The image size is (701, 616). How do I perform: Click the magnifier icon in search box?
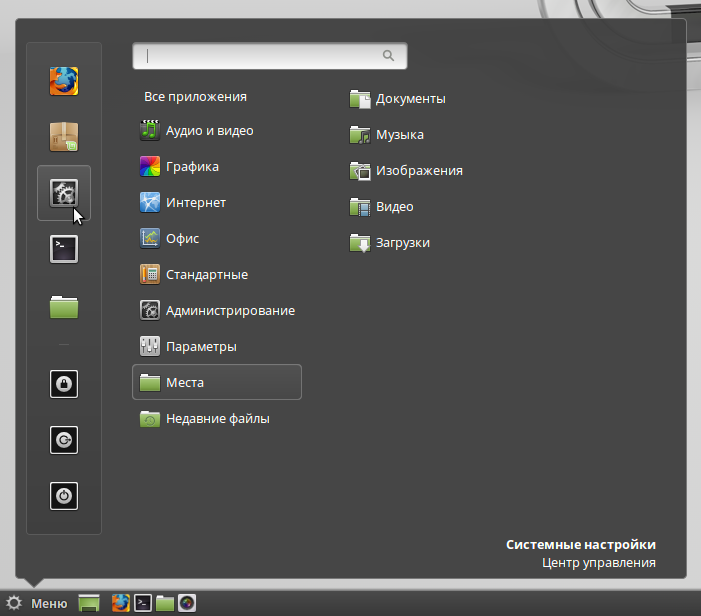388,55
